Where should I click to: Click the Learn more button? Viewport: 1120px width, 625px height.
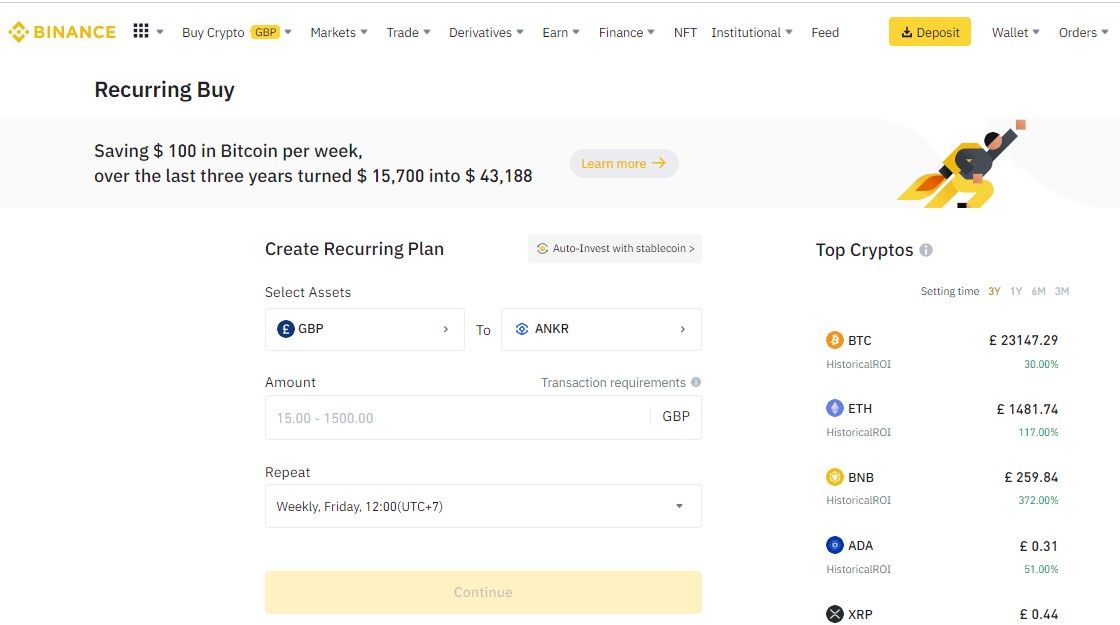tap(624, 164)
